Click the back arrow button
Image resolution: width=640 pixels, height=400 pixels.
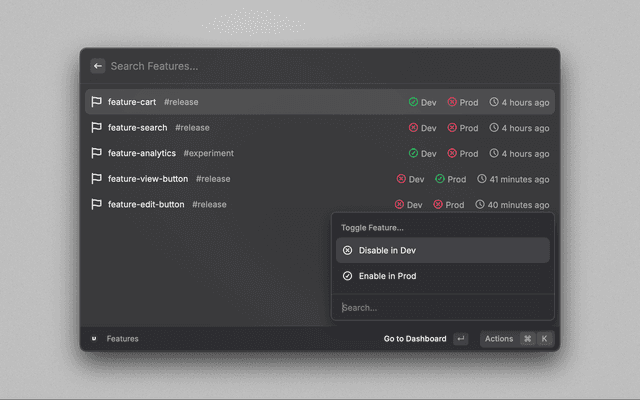tap(98, 66)
